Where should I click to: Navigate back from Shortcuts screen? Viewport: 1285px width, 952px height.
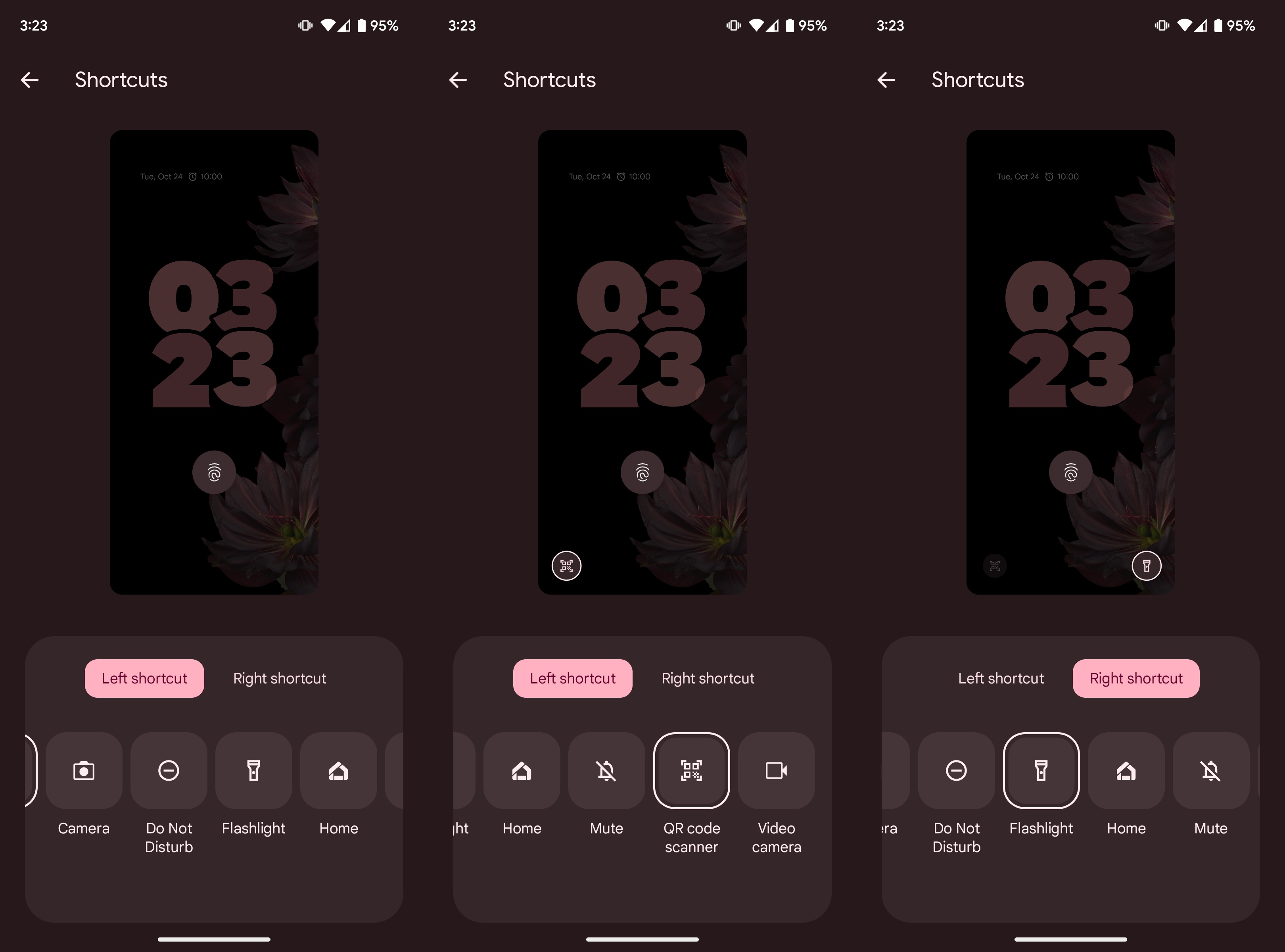29,79
